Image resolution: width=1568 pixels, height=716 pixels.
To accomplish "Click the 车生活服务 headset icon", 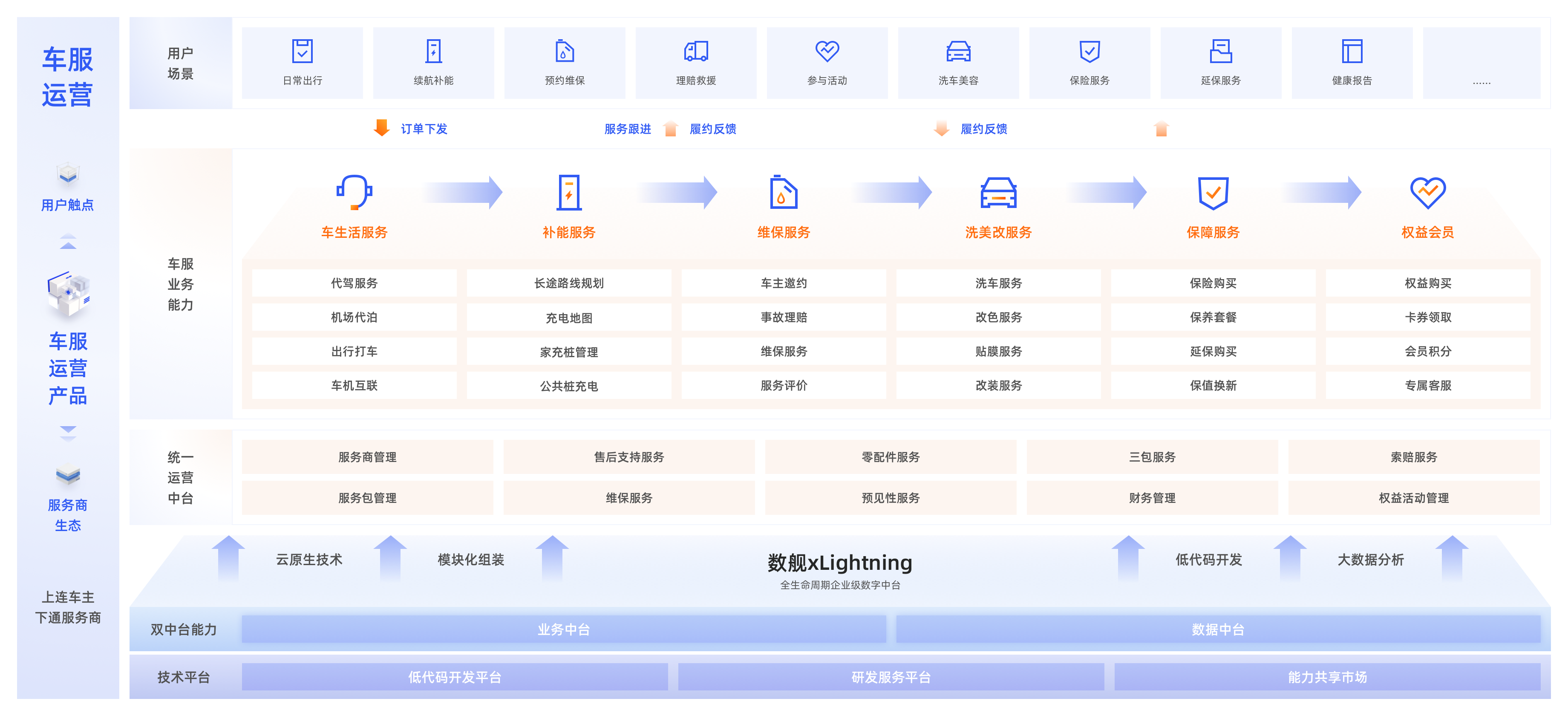I will [354, 192].
